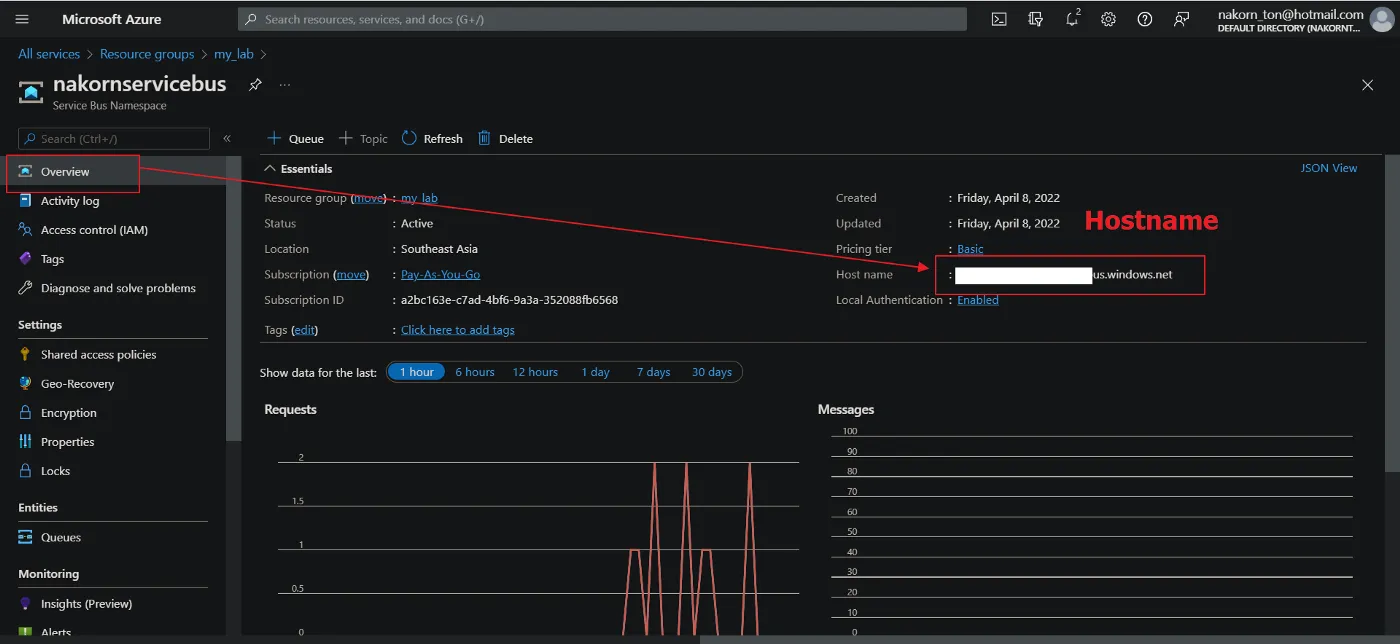
Task: Click here to add tags link
Action: 458,330
